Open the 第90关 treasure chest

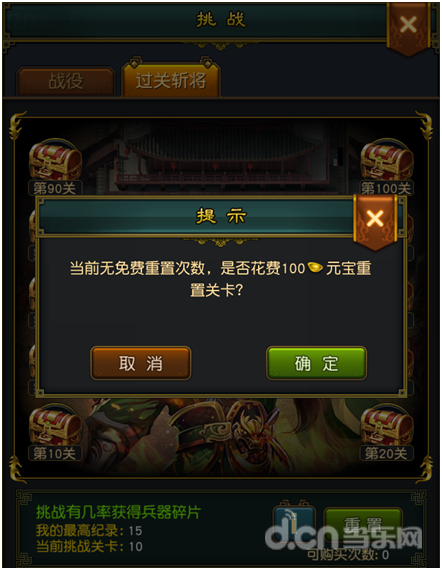click(x=55, y=160)
